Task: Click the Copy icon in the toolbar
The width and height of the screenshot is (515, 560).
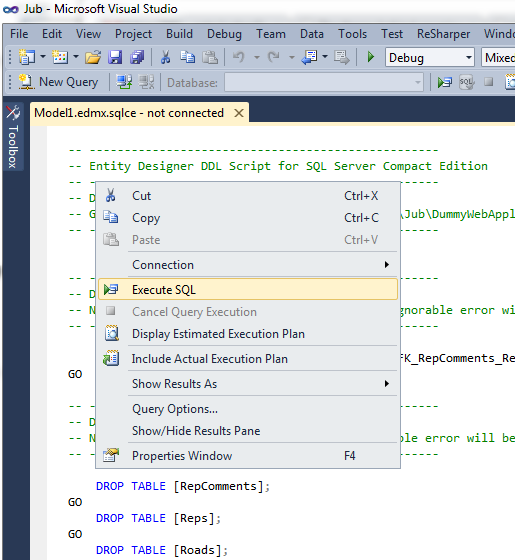Action: (188, 57)
